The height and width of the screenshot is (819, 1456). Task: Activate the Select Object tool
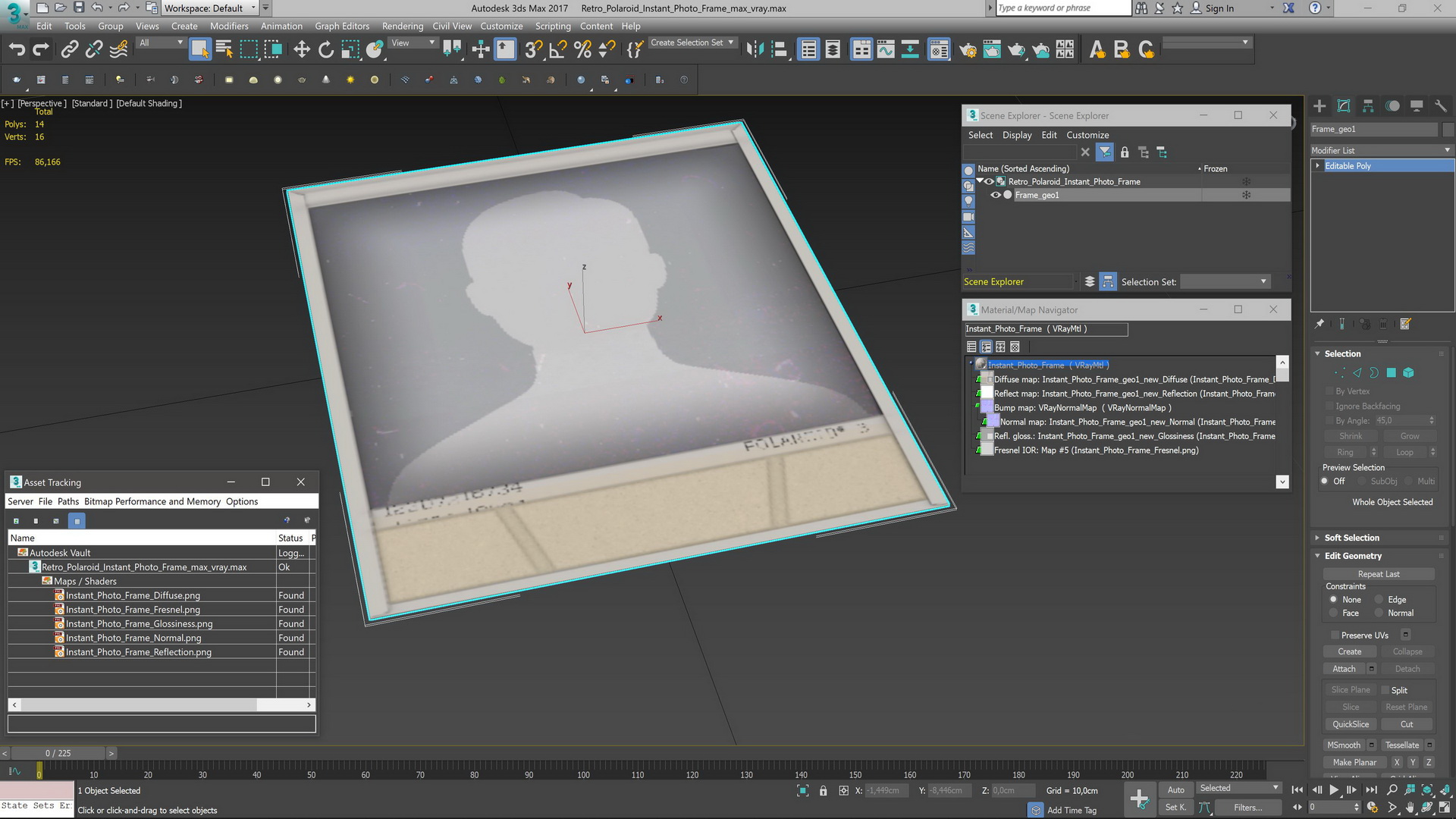point(199,49)
